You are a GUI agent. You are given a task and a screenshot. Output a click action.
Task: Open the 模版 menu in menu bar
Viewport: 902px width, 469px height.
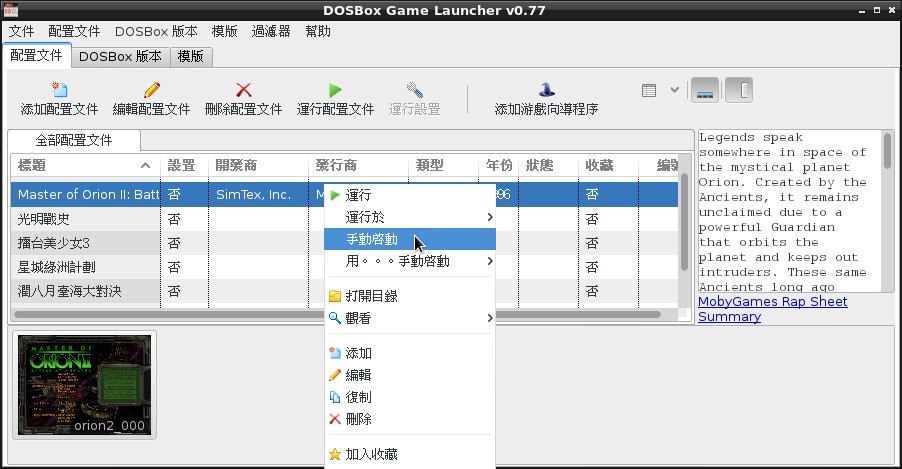(224, 31)
